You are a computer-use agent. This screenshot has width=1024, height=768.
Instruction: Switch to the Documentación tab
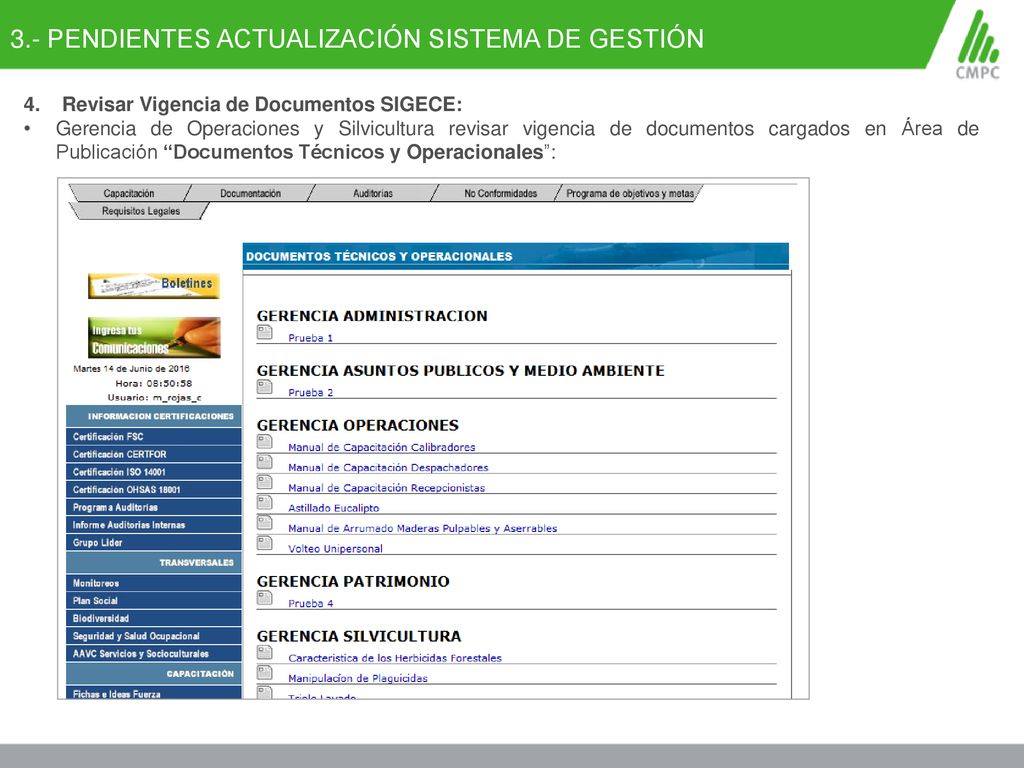tap(250, 193)
